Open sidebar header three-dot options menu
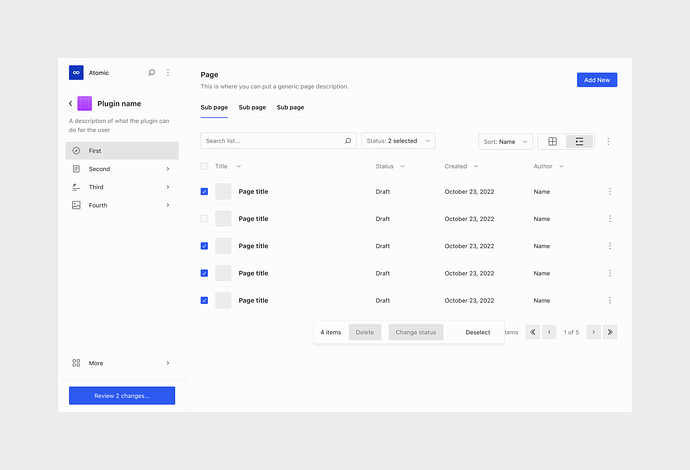The height and width of the screenshot is (470, 690). pyautogui.click(x=168, y=73)
